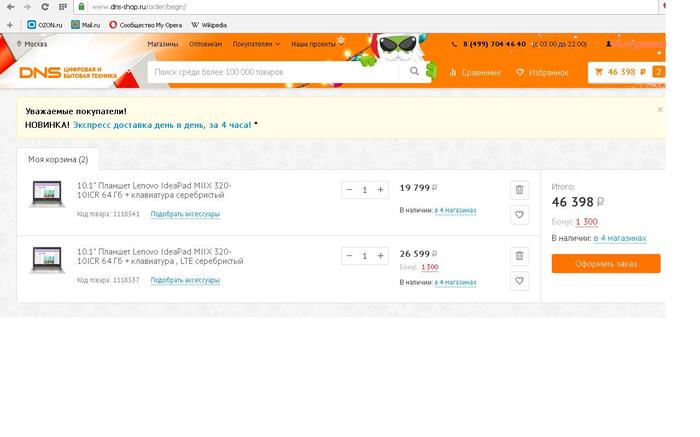700x437 pixels.
Task: Open Сравнение comparison page
Action: tap(475, 72)
